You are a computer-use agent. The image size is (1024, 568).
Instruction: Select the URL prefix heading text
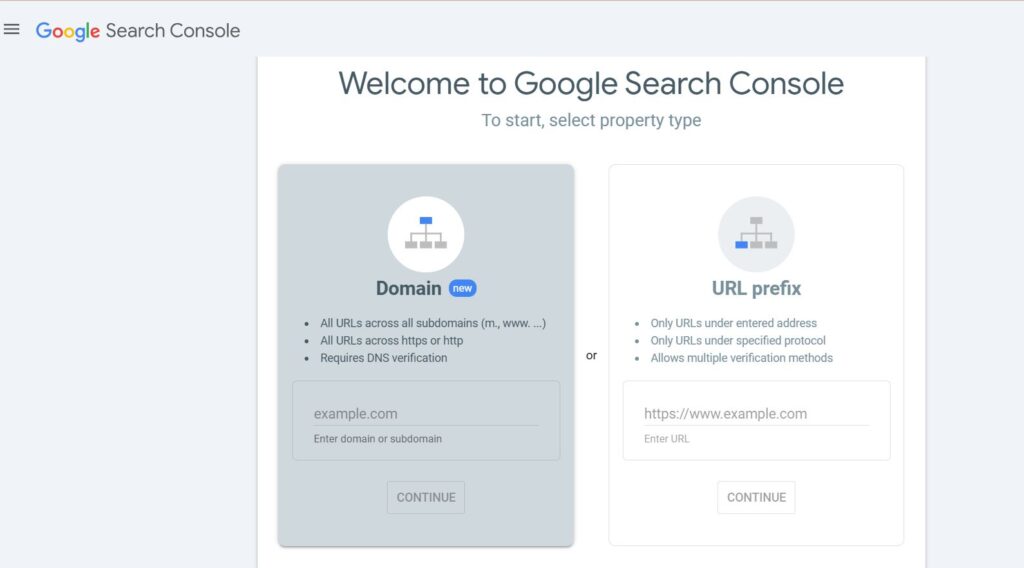756,289
